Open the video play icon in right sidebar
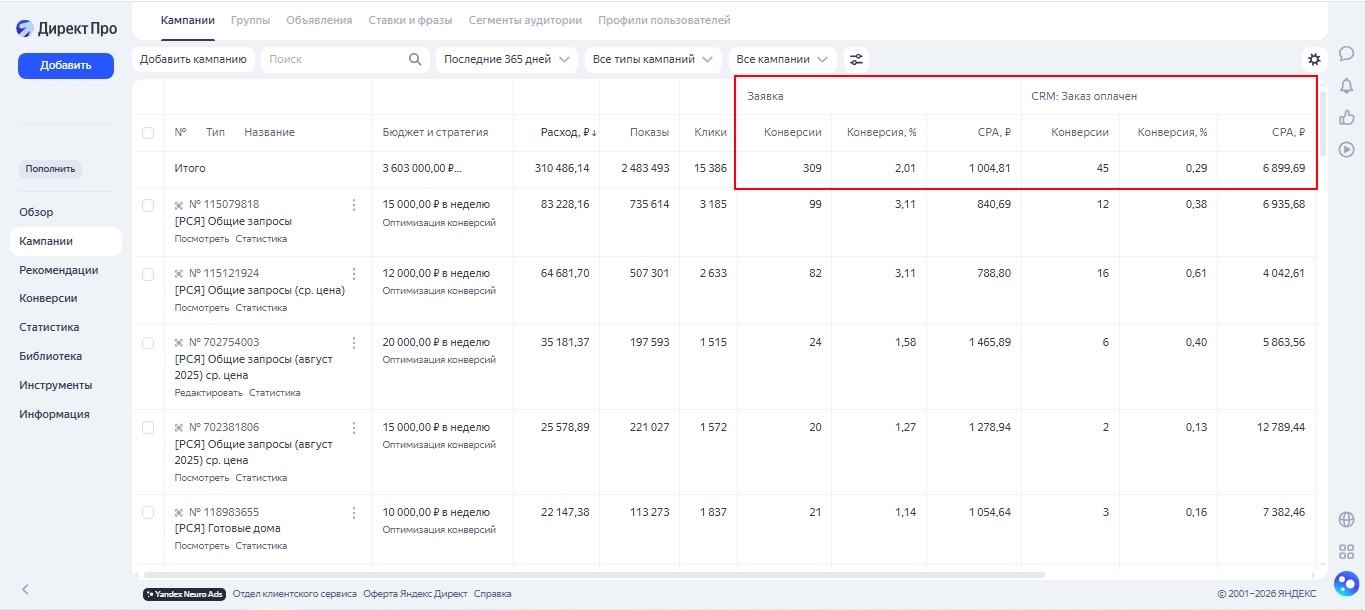The width and height of the screenshot is (1365, 610). point(1346,149)
